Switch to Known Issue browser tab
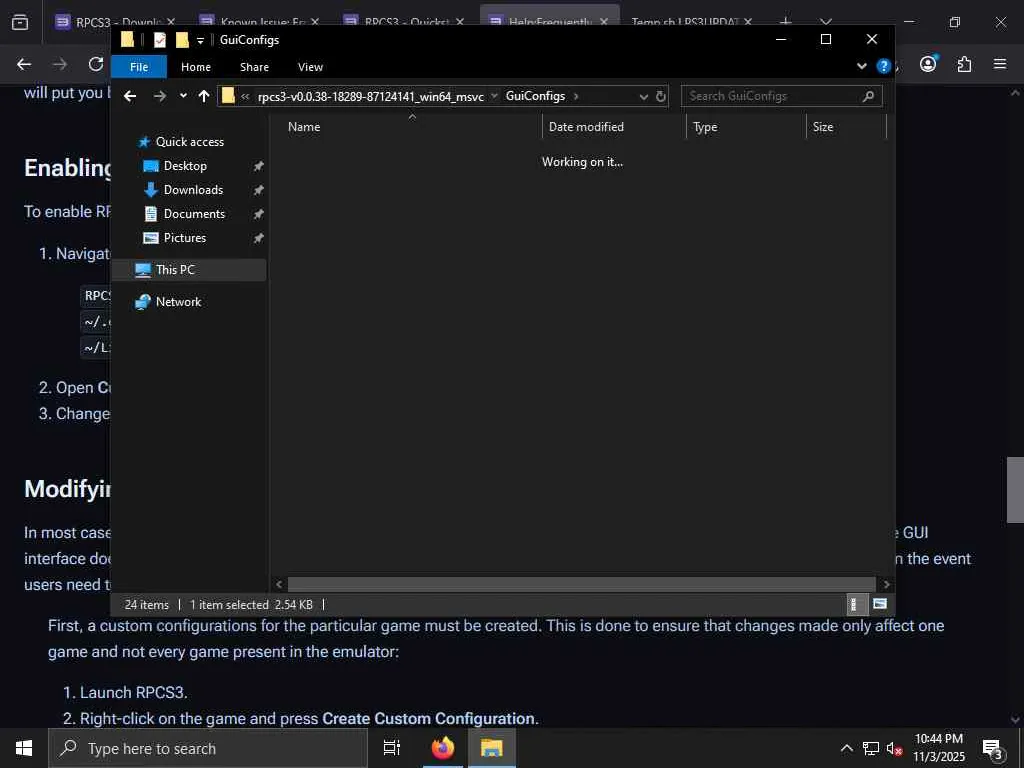The height and width of the screenshot is (768, 1024). pos(259,23)
